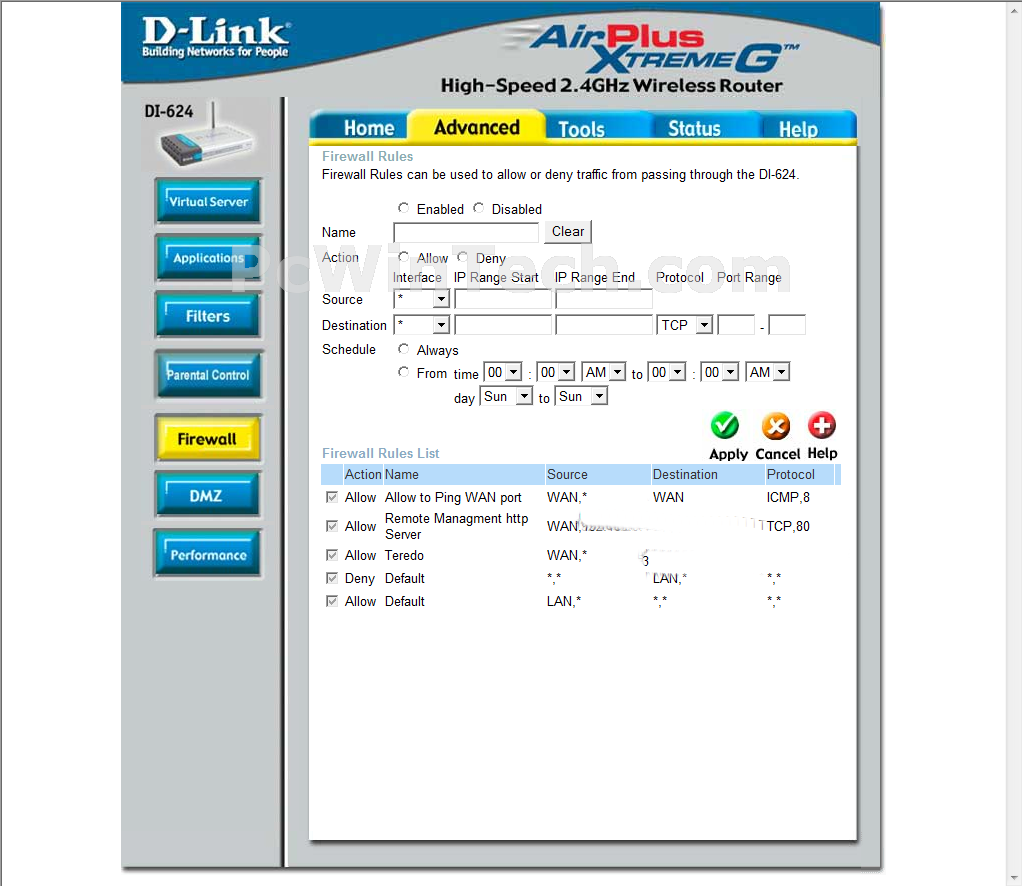Click the Remote Managment http Server rule name
The image size is (1022, 886).
456,526
